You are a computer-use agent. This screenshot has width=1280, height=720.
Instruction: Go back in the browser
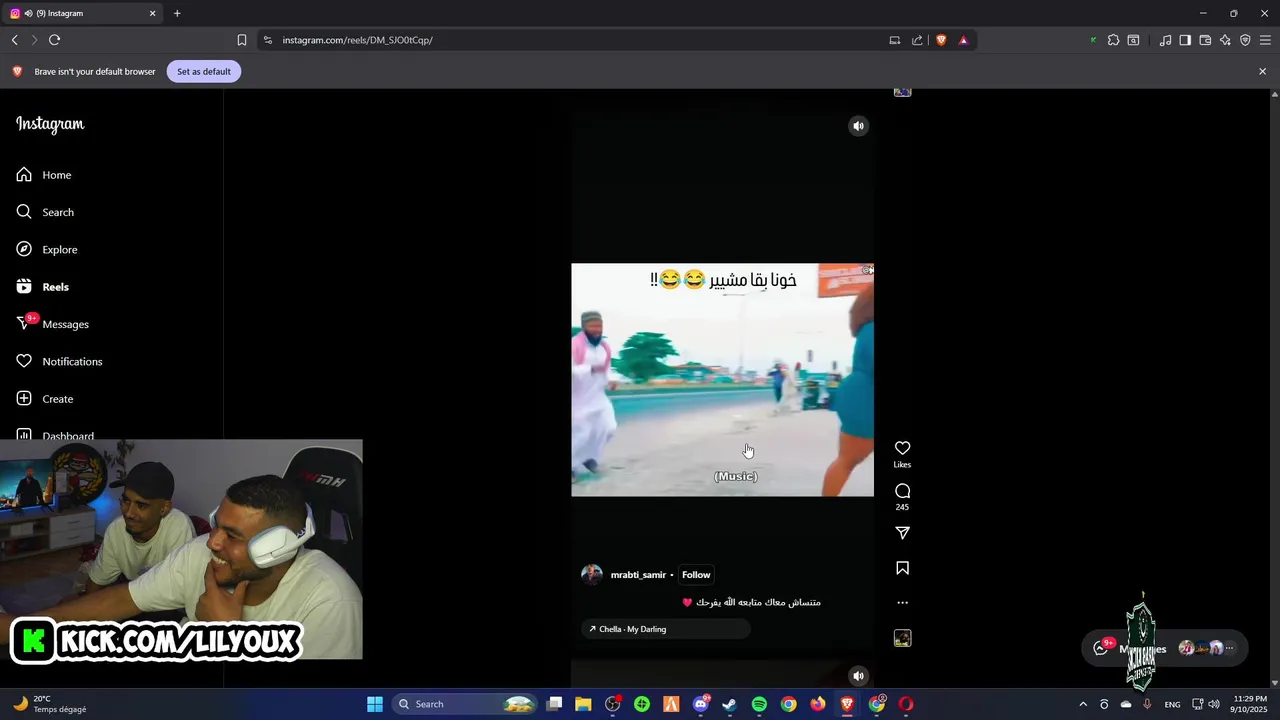point(15,40)
